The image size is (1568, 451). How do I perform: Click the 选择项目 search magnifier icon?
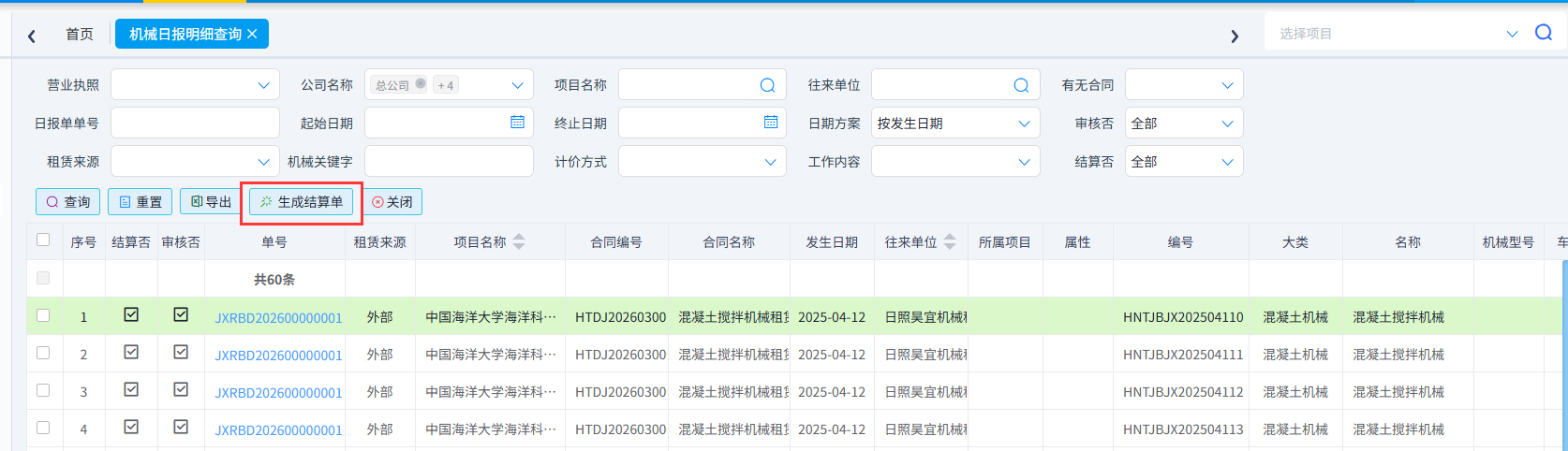pos(1544,33)
